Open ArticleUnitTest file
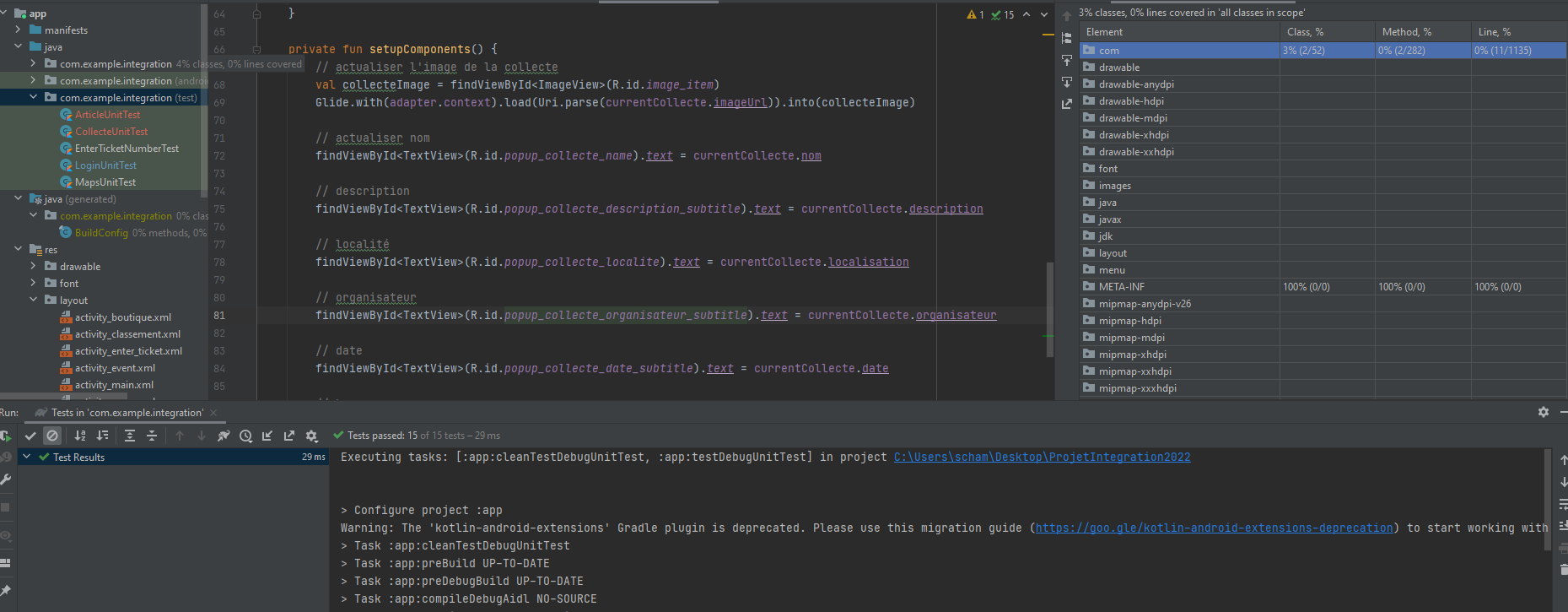The width and height of the screenshot is (1568, 612). tap(107, 114)
